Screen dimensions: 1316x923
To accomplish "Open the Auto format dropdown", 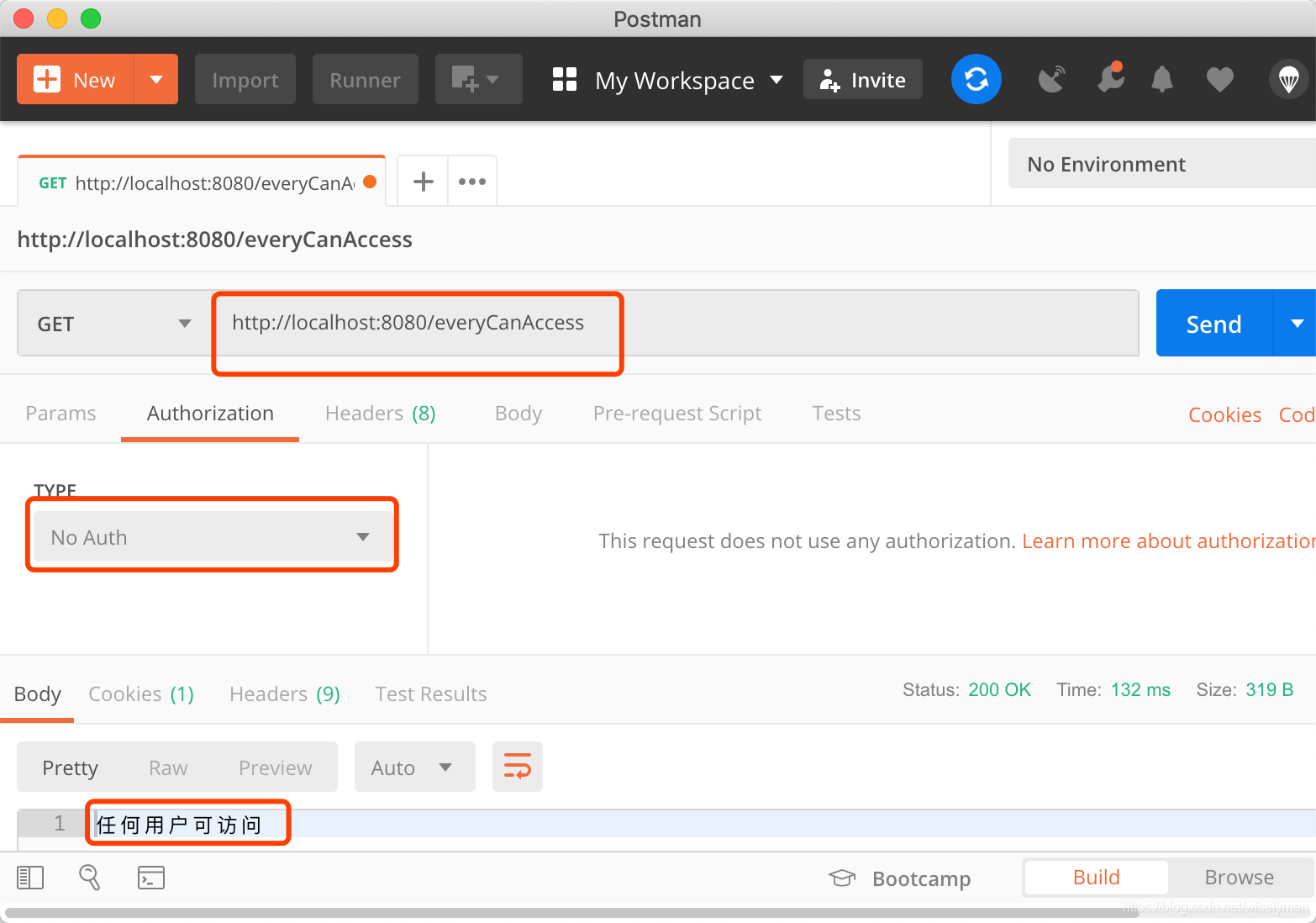I will 414,767.
